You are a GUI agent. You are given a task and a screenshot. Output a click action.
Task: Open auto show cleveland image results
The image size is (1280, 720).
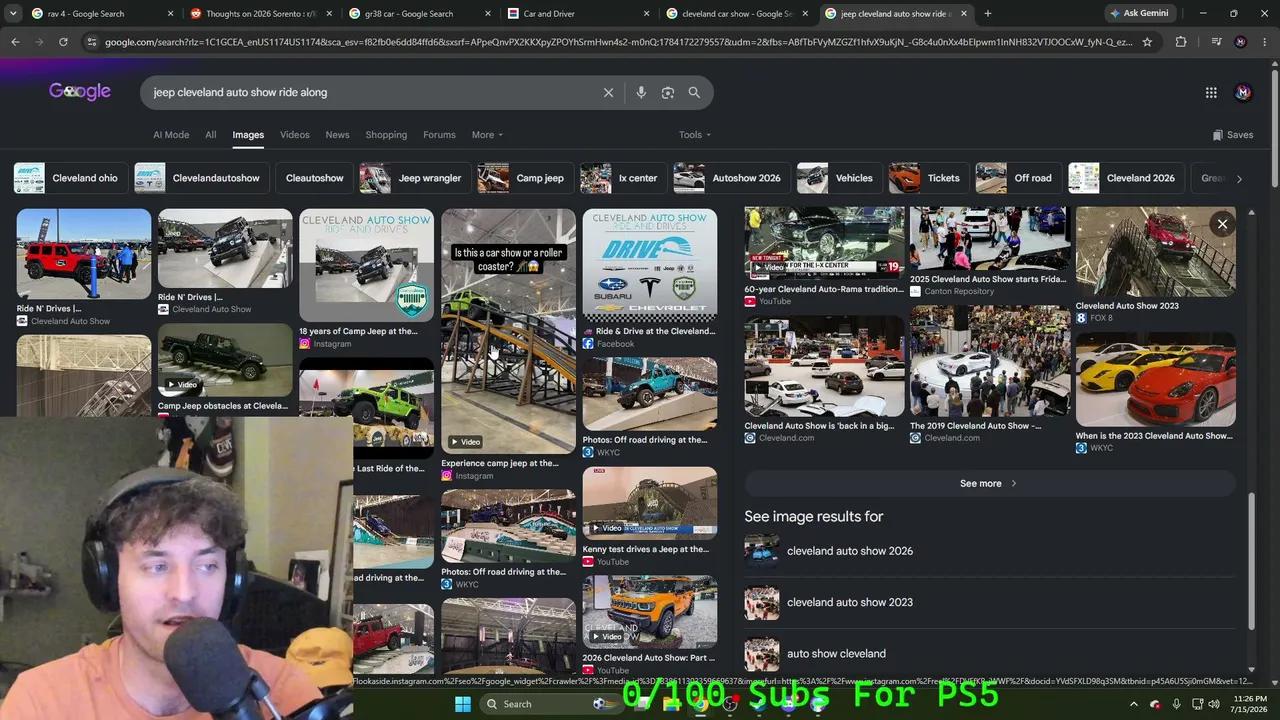coord(990,653)
